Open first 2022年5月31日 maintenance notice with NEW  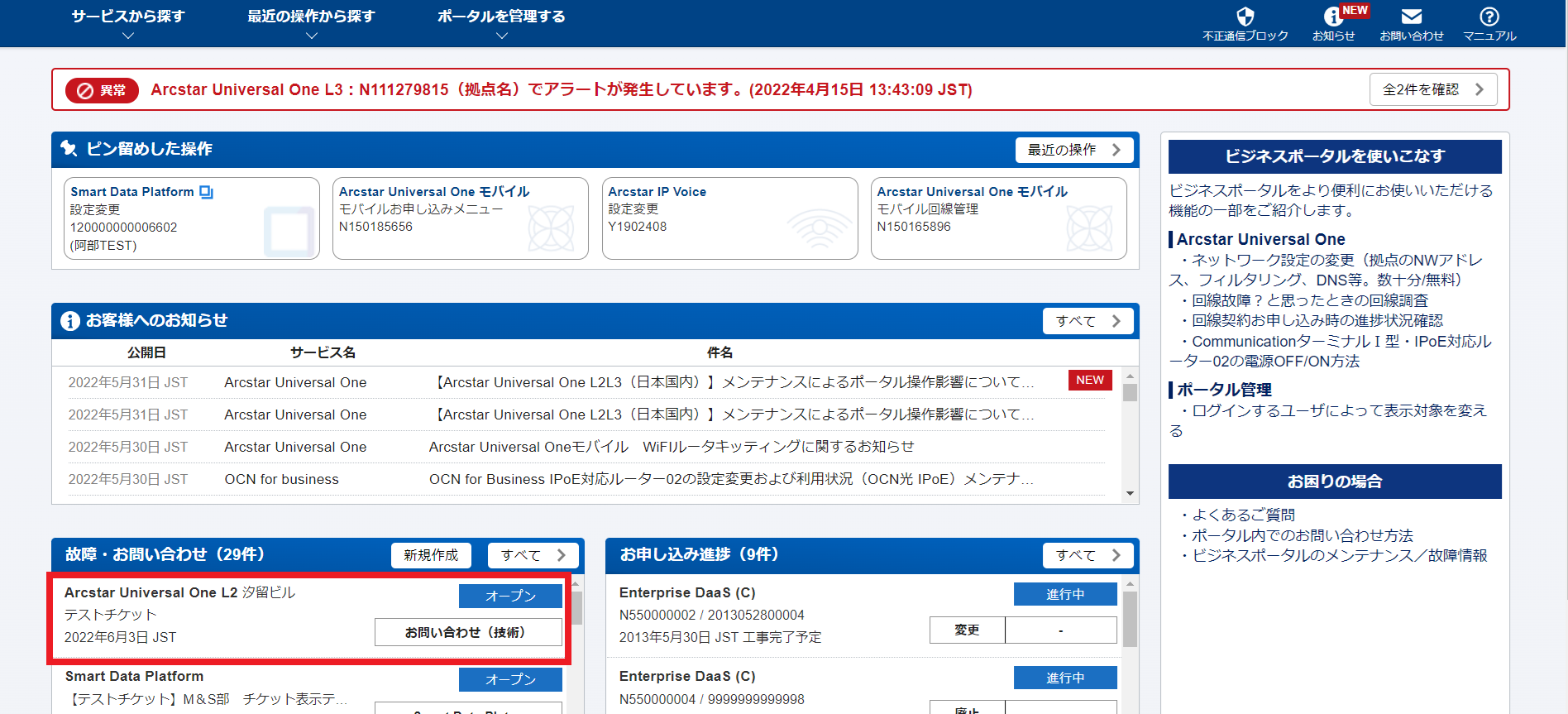pyautogui.click(x=586, y=382)
